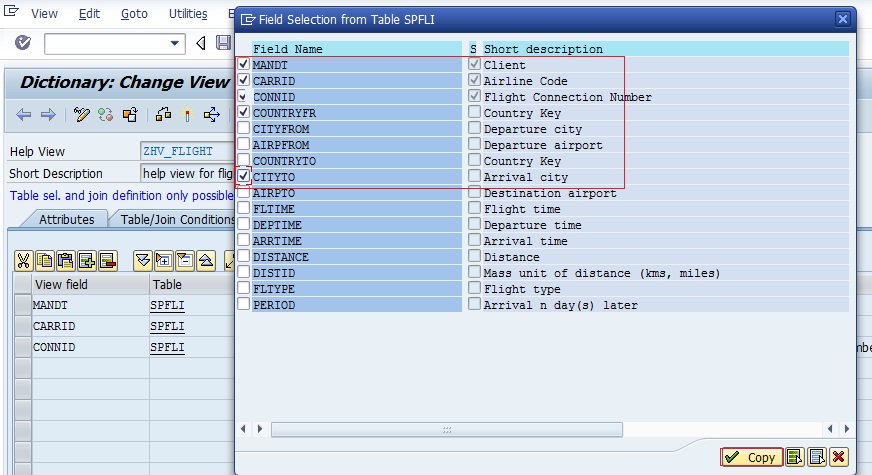Open the command field dropdown arrow
This screenshot has height=475, width=872.
pos(175,43)
